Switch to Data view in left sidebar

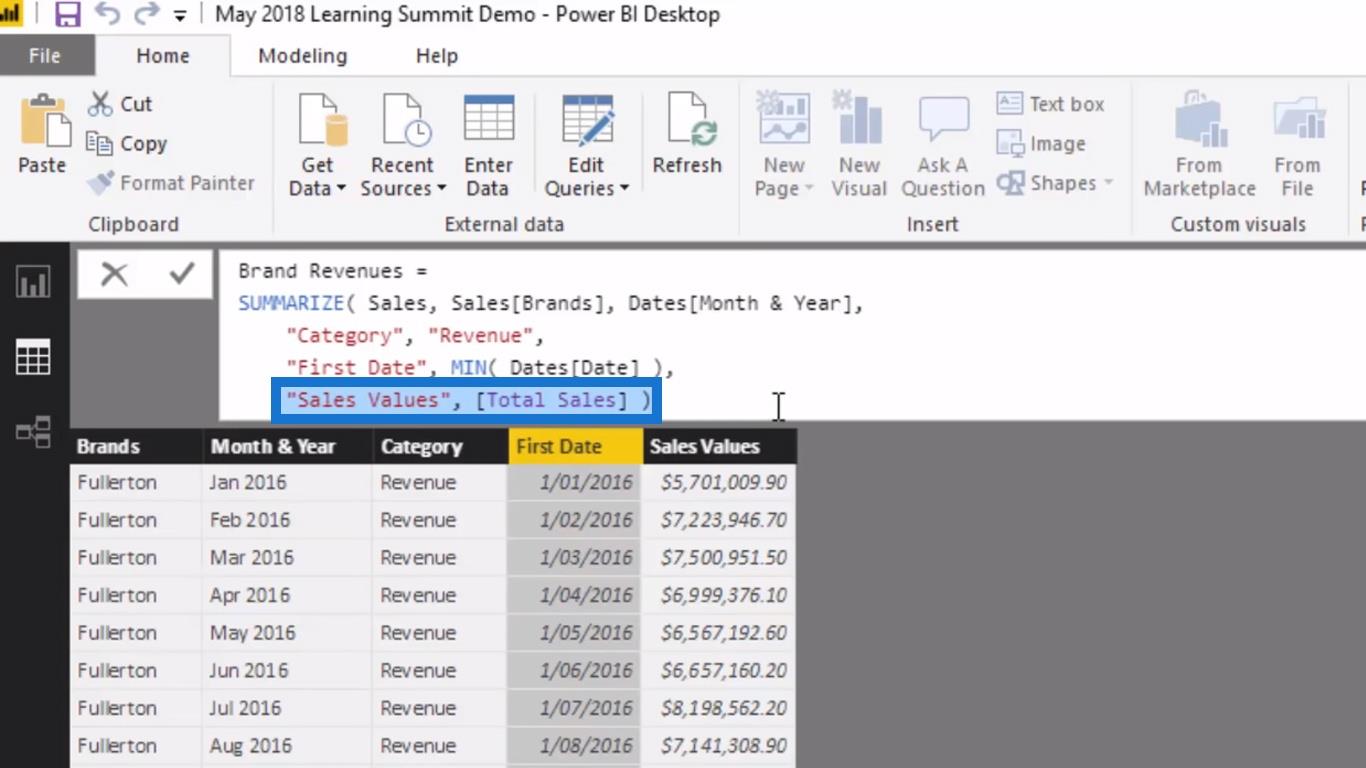pyautogui.click(x=33, y=357)
